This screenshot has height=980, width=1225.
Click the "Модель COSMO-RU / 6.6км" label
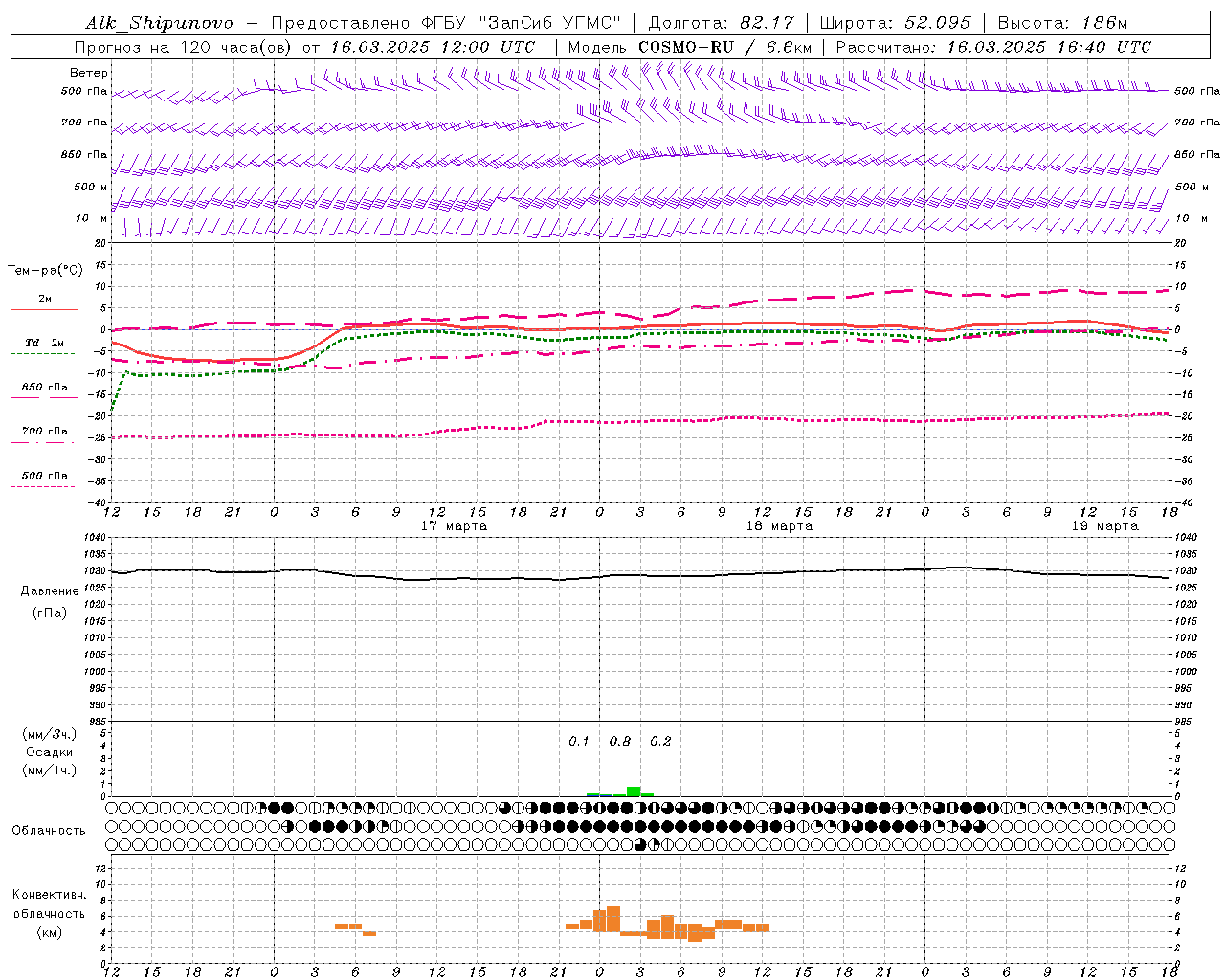[690, 47]
